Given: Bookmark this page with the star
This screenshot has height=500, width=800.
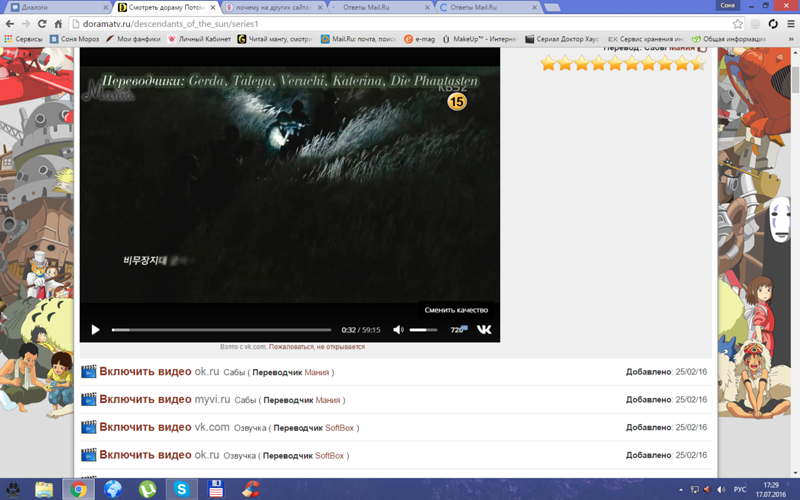Looking at the screenshot, I should pos(737,24).
